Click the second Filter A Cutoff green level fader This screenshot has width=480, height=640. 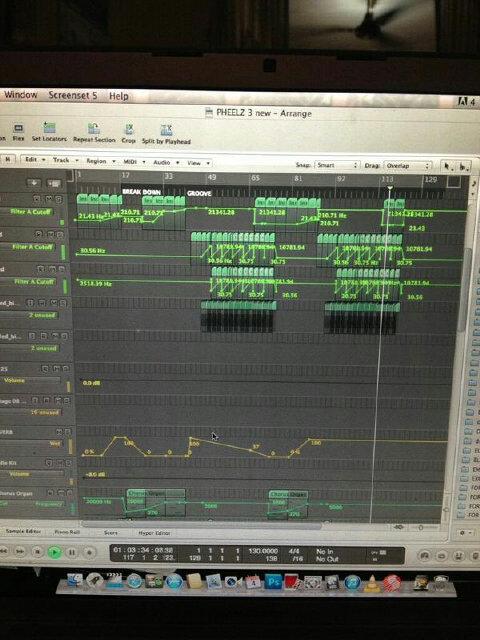(63, 252)
